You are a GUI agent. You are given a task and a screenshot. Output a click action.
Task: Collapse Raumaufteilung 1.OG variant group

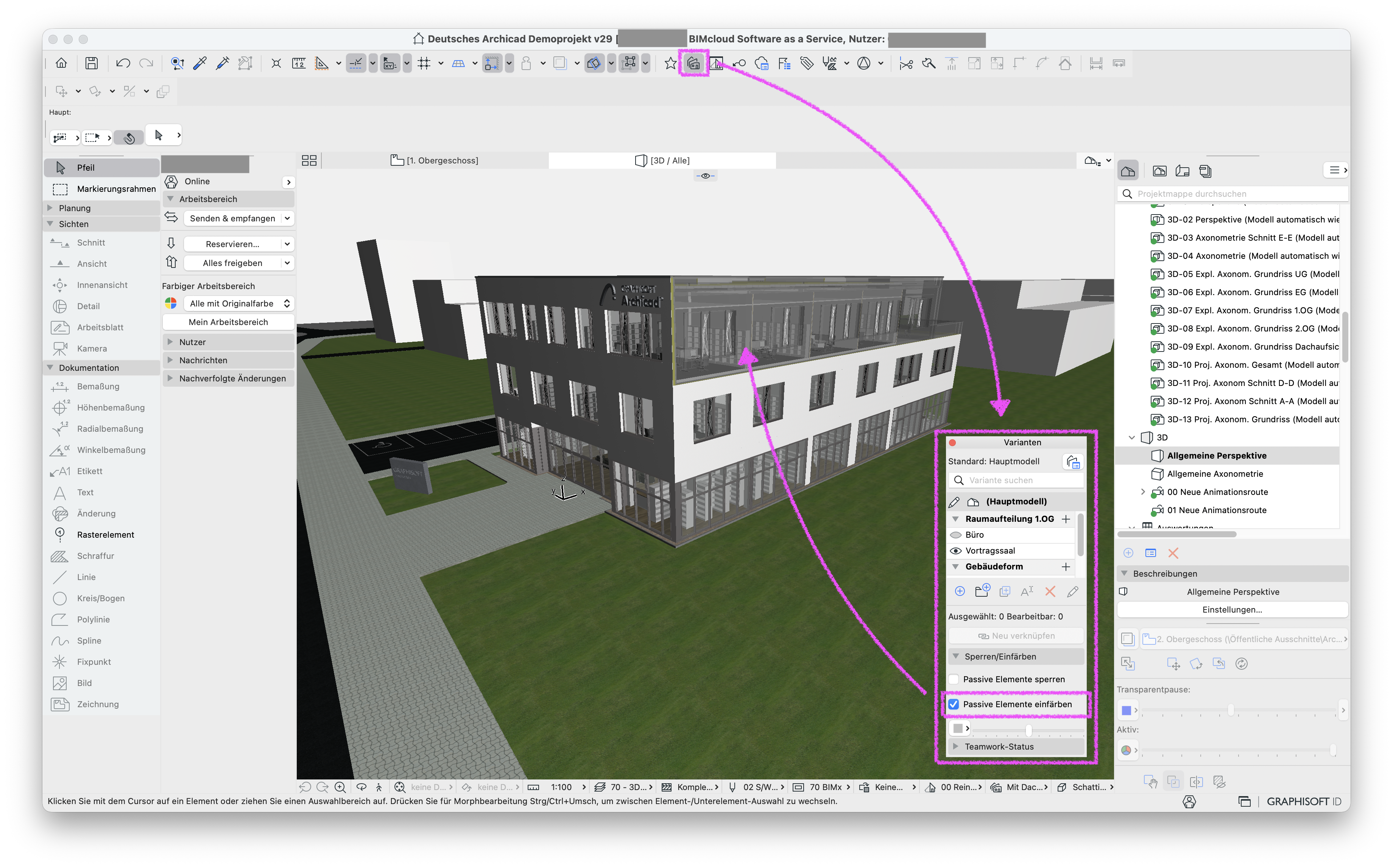click(x=955, y=519)
